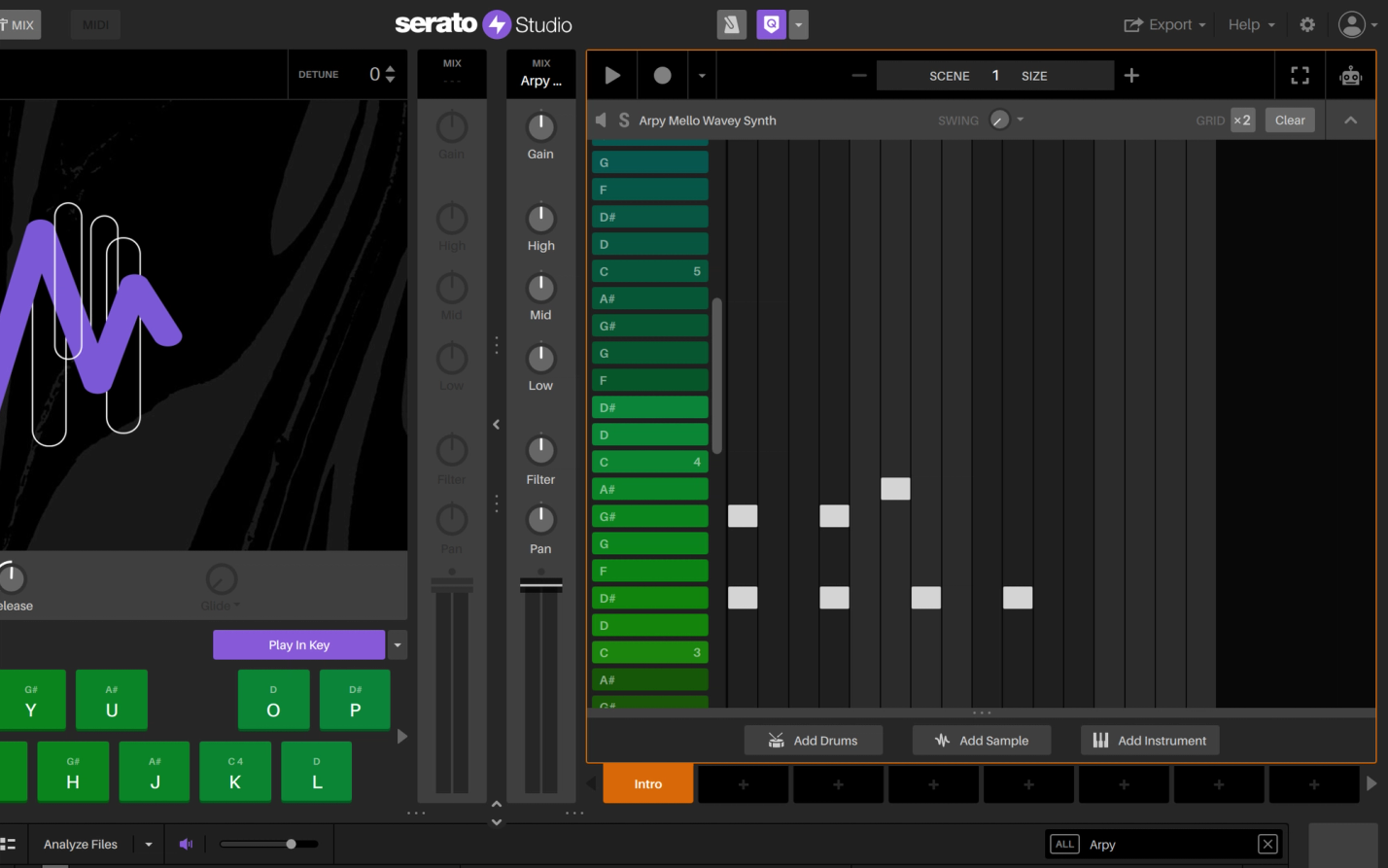Click the Add Instrument button
Viewport: 1388px width, 868px height.
(1150, 740)
